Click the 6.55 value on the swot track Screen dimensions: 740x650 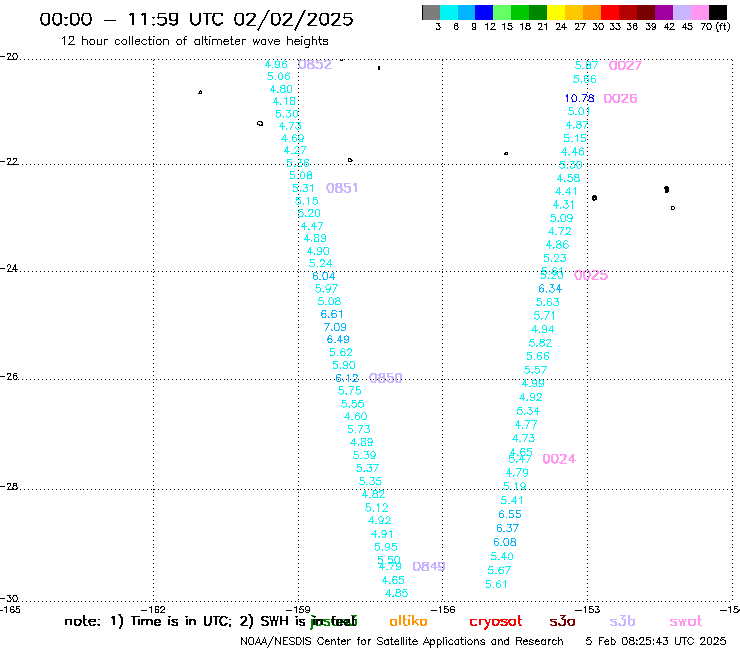[510, 514]
